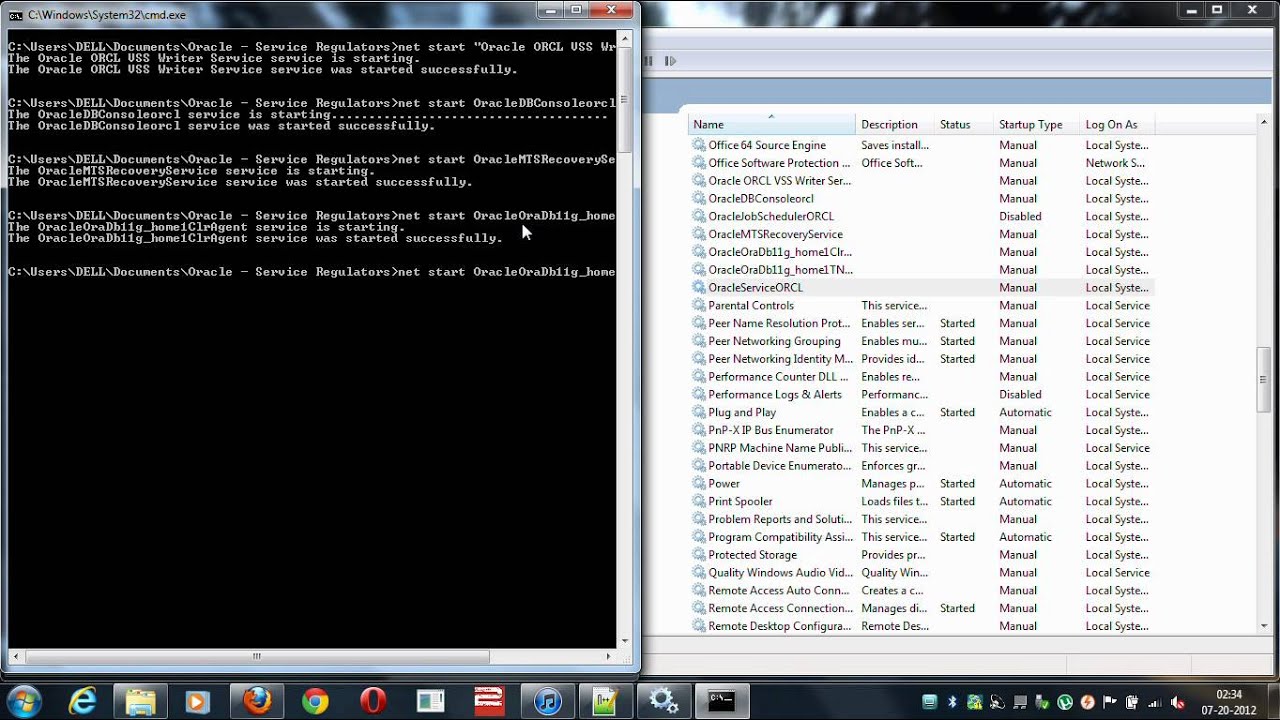The width and height of the screenshot is (1280, 720).
Task: Select the Remote Access Connection Manager row
Action: tap(921, 608)
